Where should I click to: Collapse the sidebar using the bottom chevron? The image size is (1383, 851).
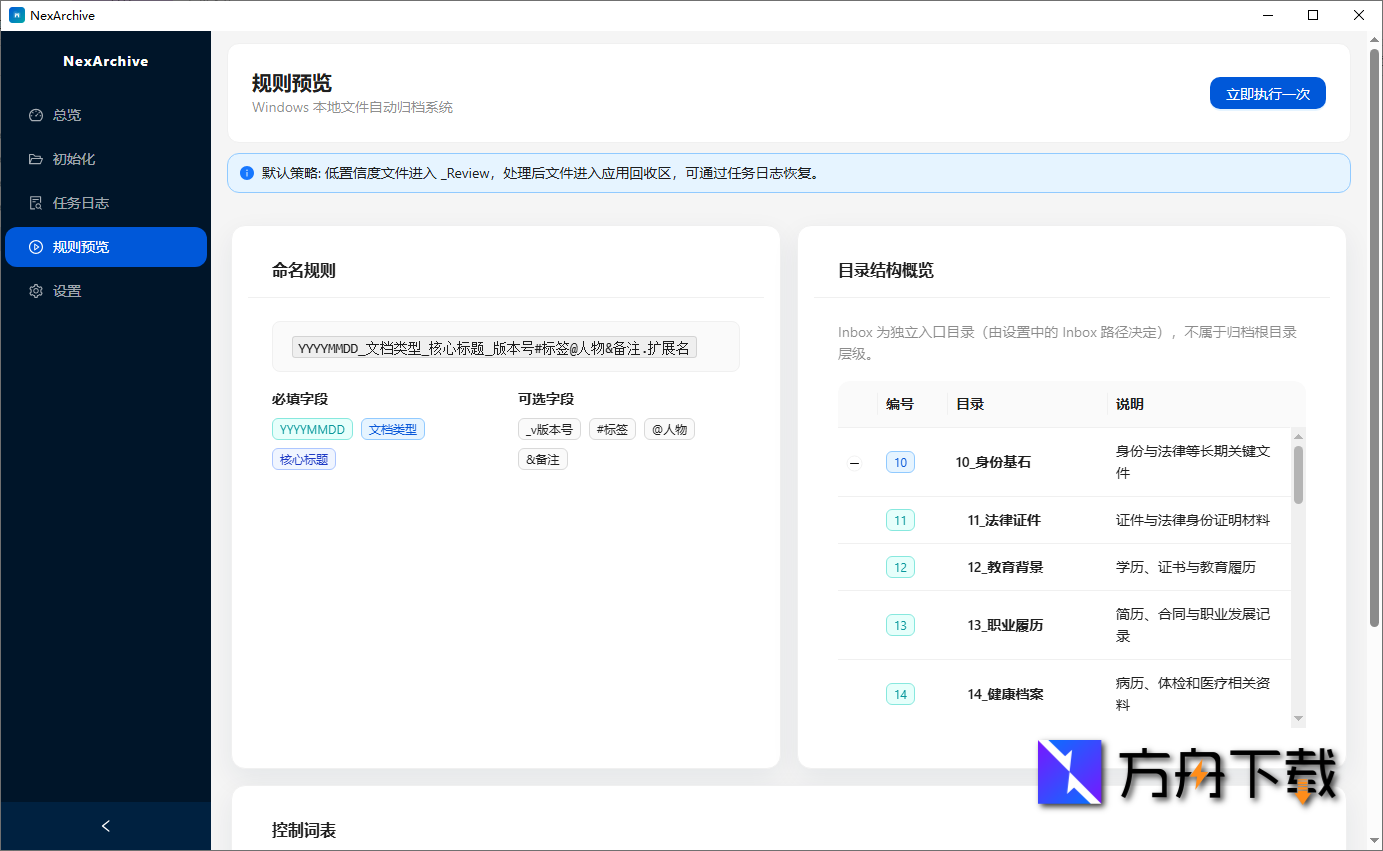click(x=105, y=826)
